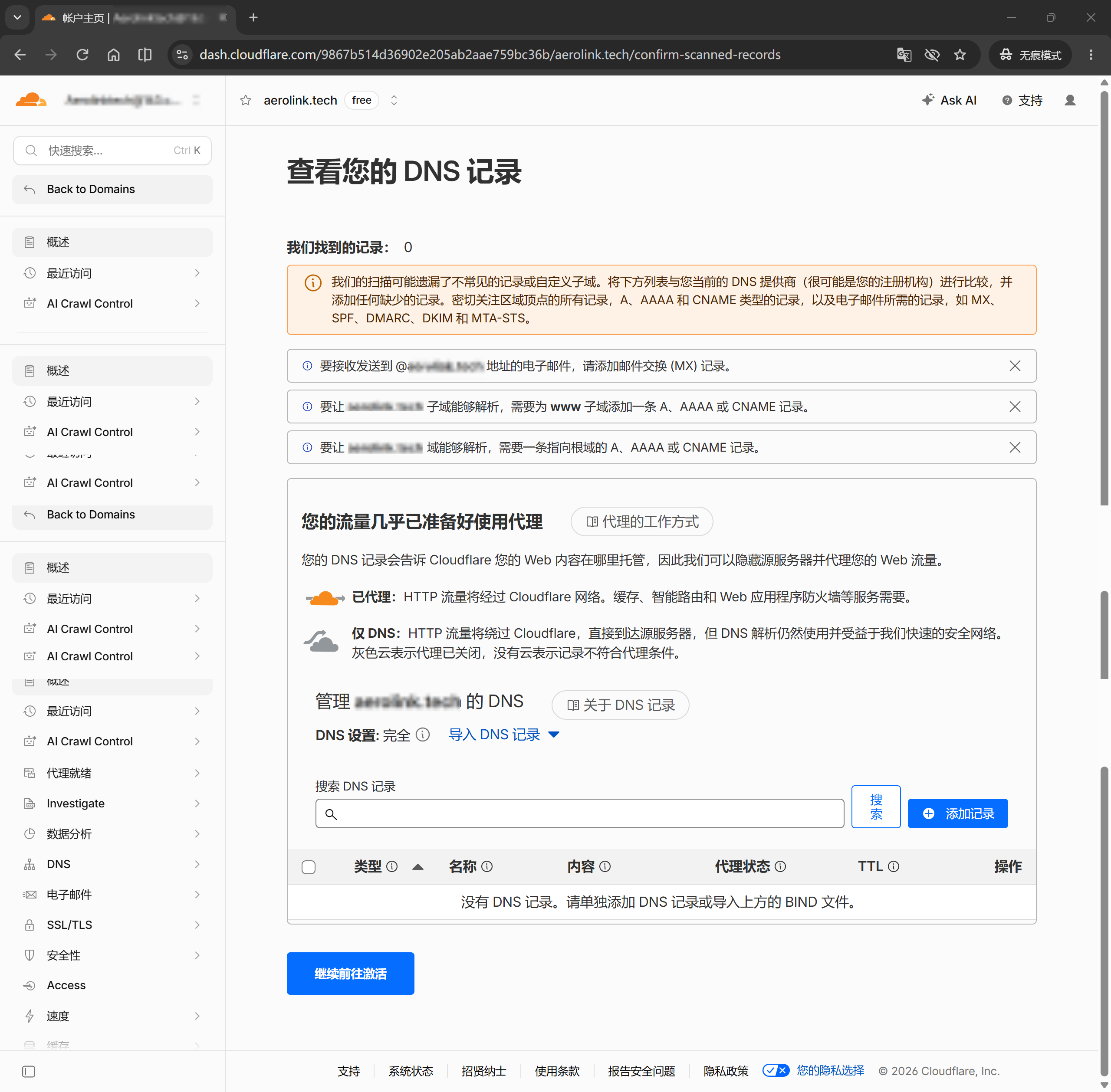Open the 导入 DNS 记录 dropdown
The width and height of the screenshot is (1111, 1092).
coord(503,735)
